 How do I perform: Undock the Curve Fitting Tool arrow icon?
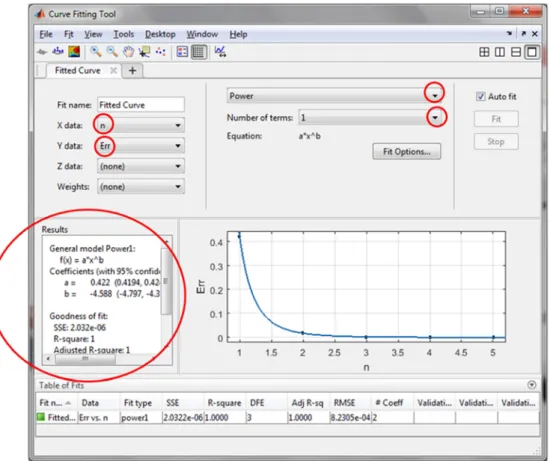(x=523, y=34)
